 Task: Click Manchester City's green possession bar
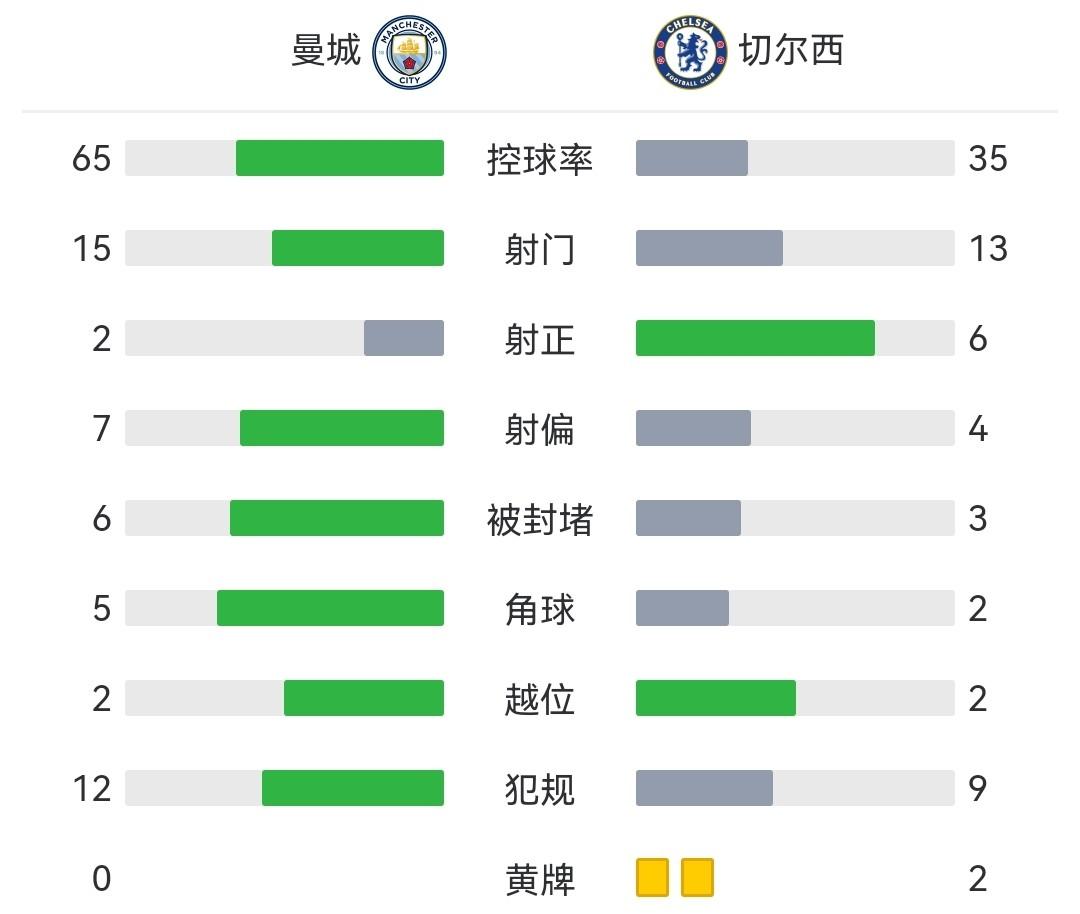point(340,158)
